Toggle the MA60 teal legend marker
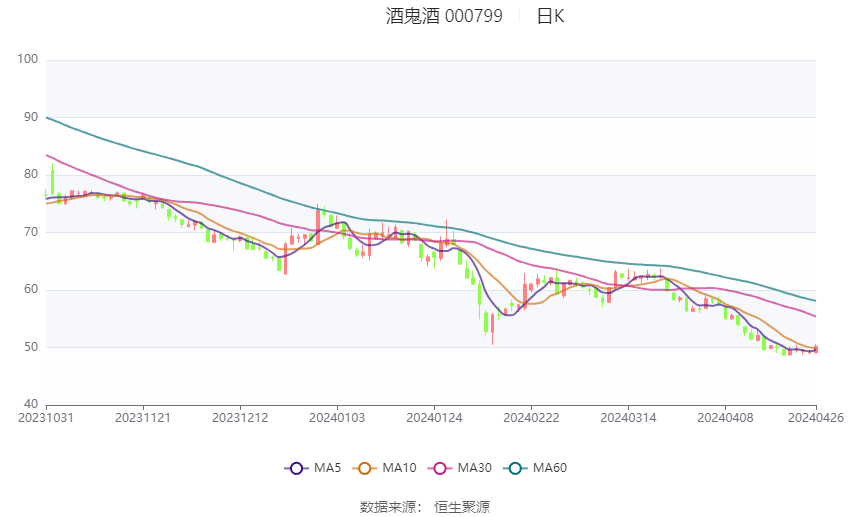 [x=515, y=468]
